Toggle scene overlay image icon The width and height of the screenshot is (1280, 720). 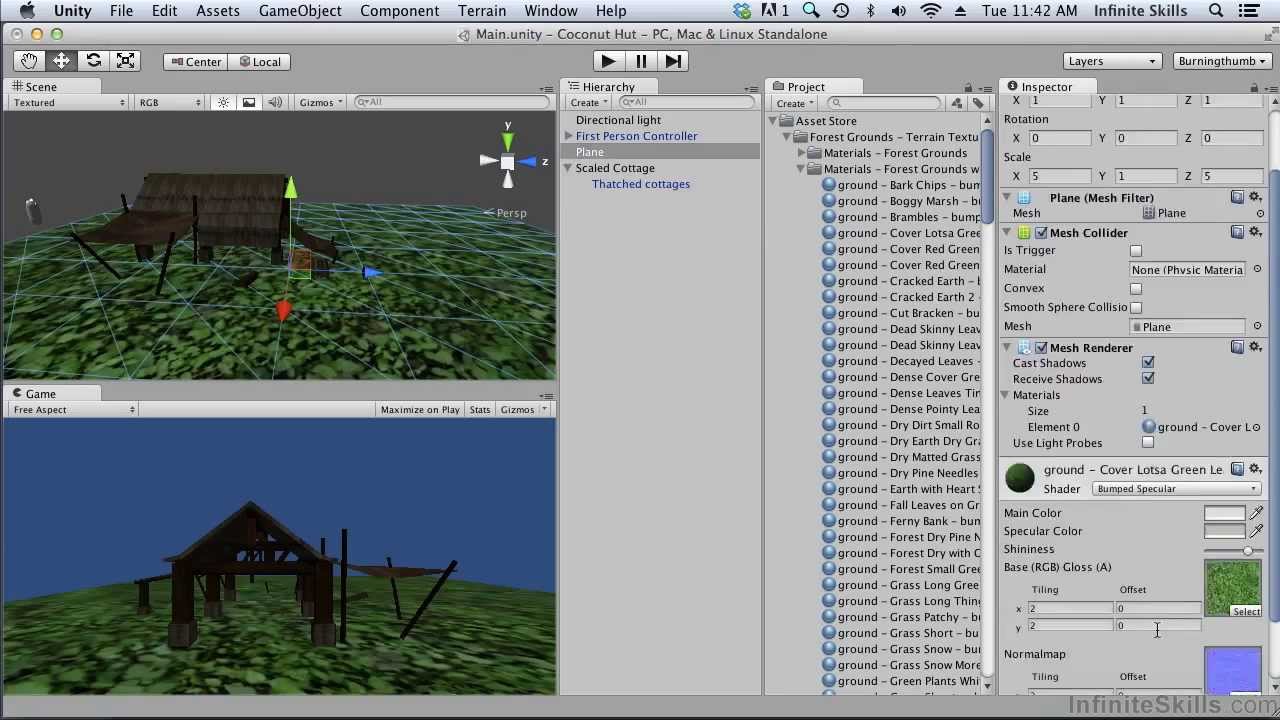[249, 102]
